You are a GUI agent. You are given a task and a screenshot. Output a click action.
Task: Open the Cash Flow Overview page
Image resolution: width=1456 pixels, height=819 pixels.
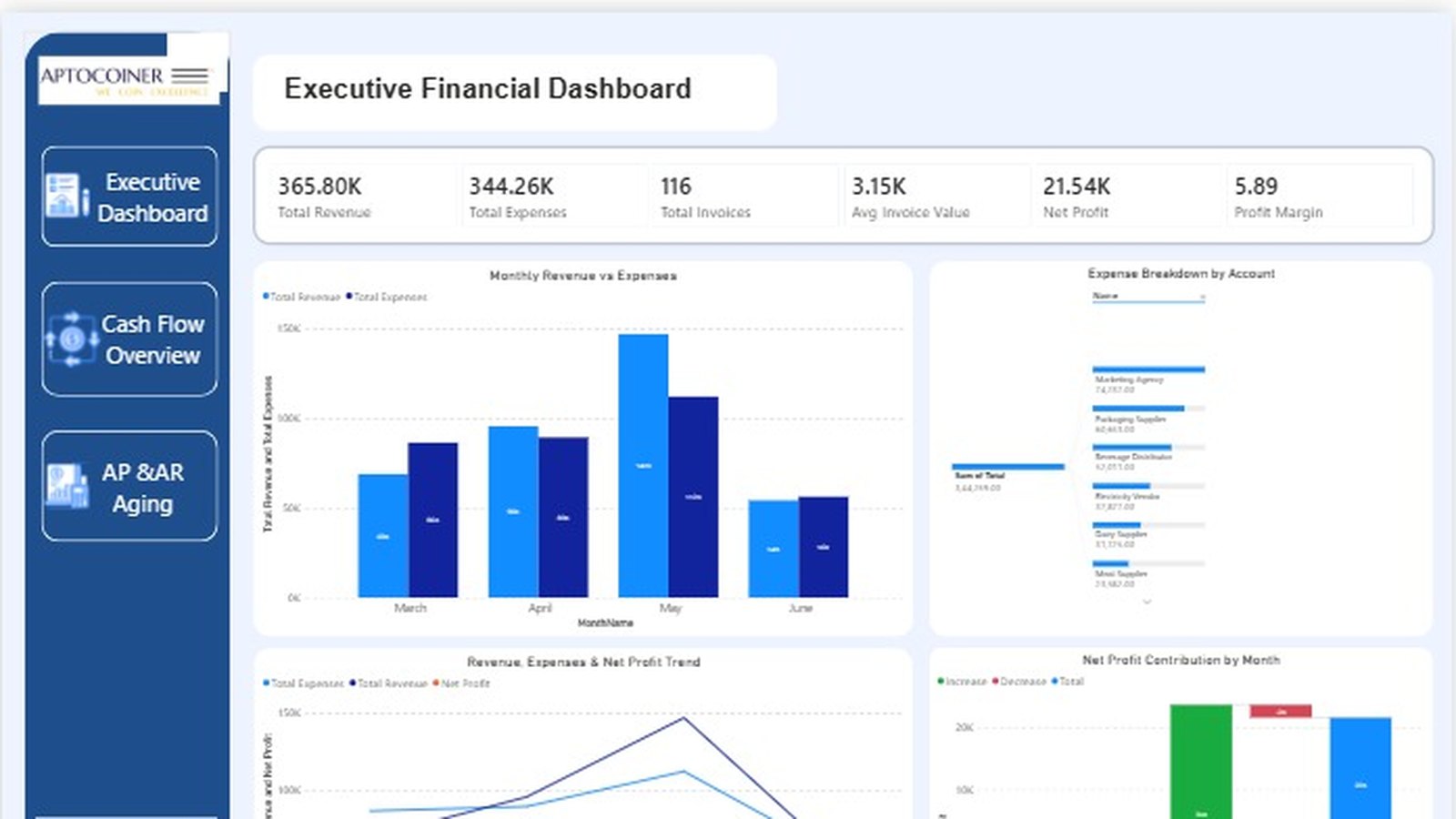pos(129,339)
